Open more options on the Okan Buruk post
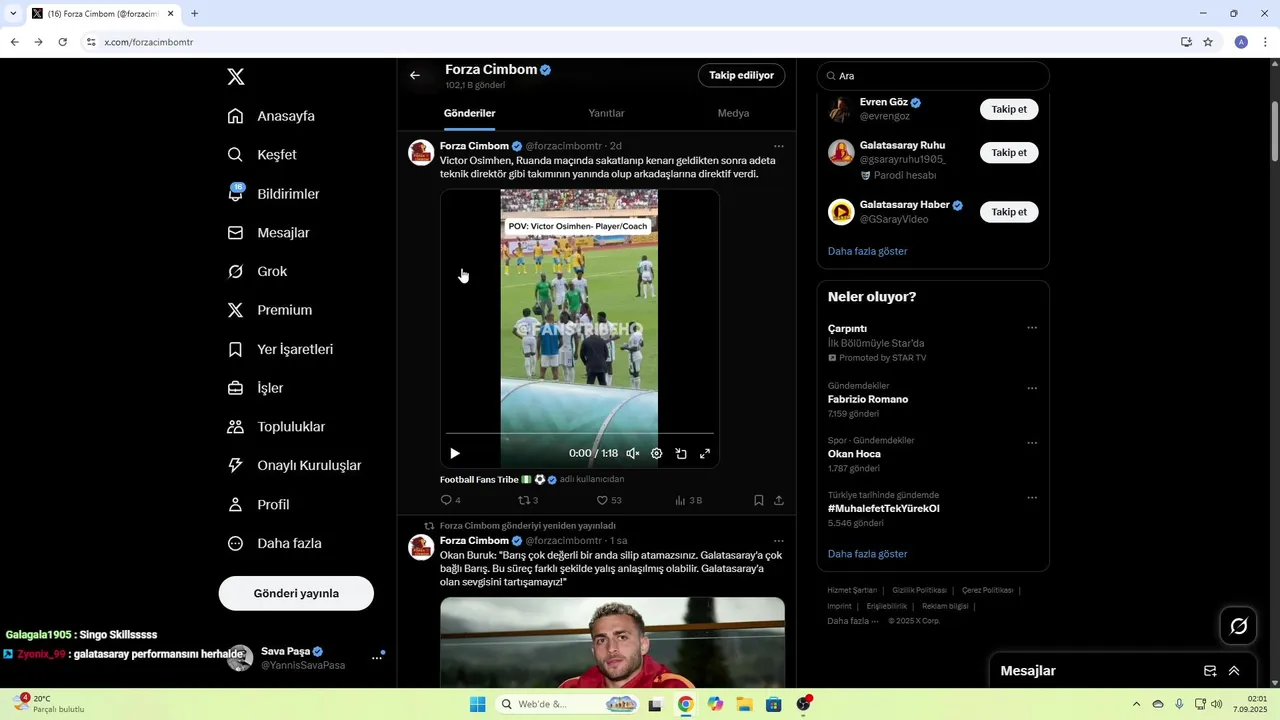Screen dimensions: 1280x720 click(x=779, y=541)
